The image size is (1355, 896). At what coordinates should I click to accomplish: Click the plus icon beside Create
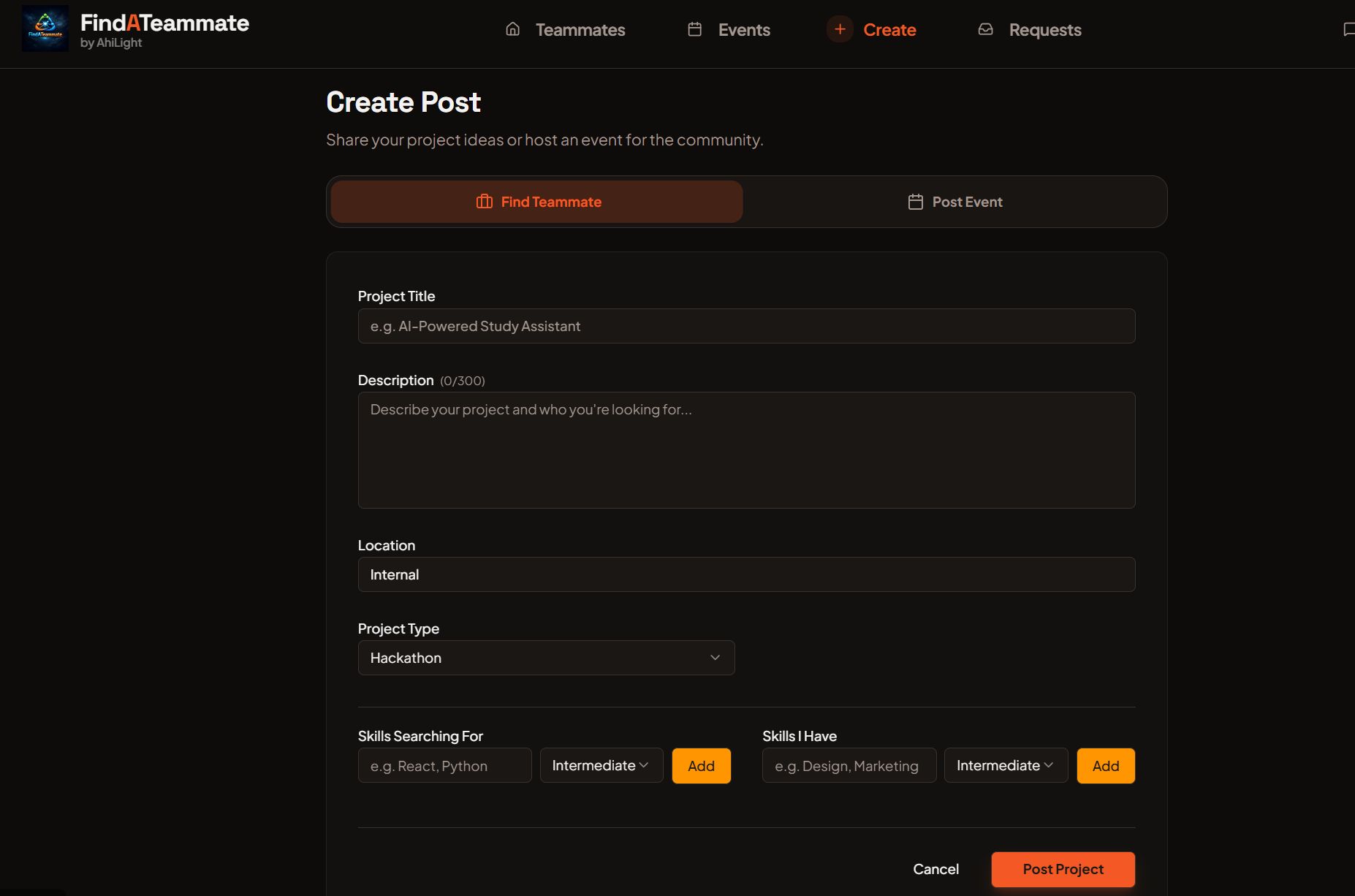coord(840,29)
